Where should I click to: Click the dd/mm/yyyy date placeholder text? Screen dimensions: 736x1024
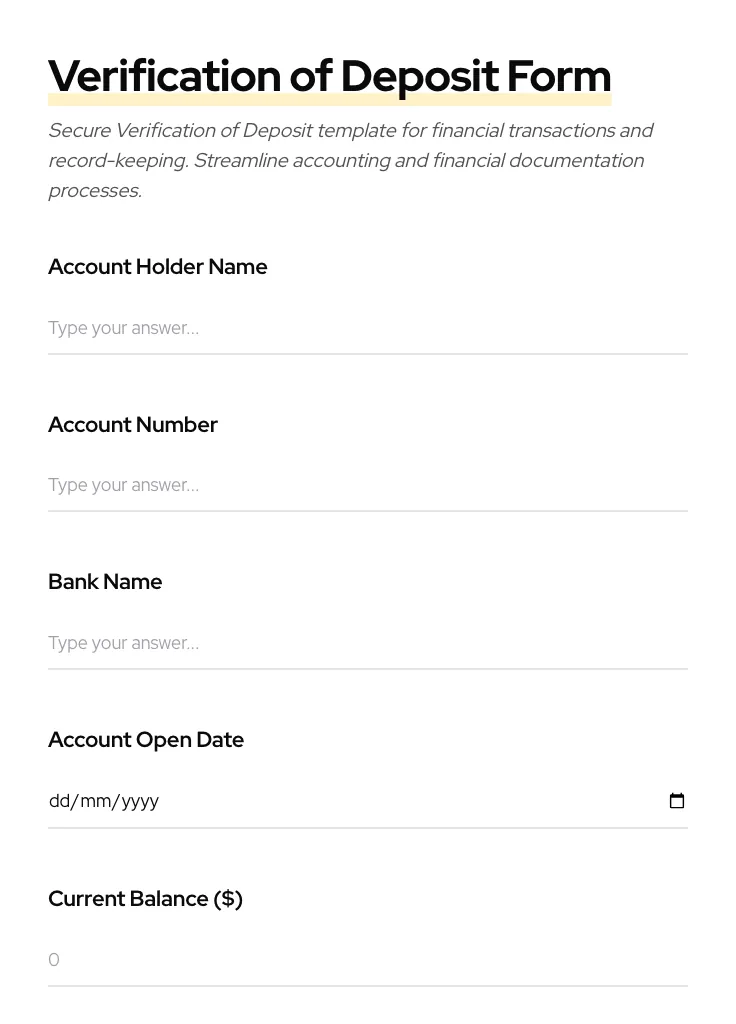point(104,800)
